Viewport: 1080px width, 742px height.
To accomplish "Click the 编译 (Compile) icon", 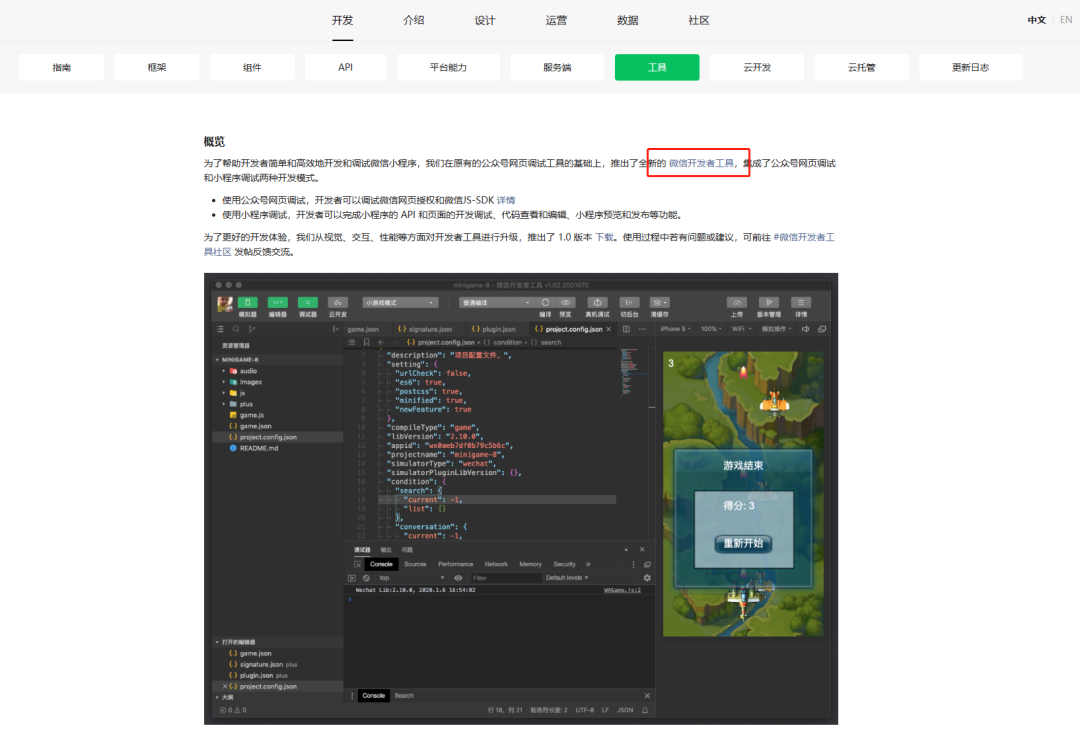I will pos(544,302).
